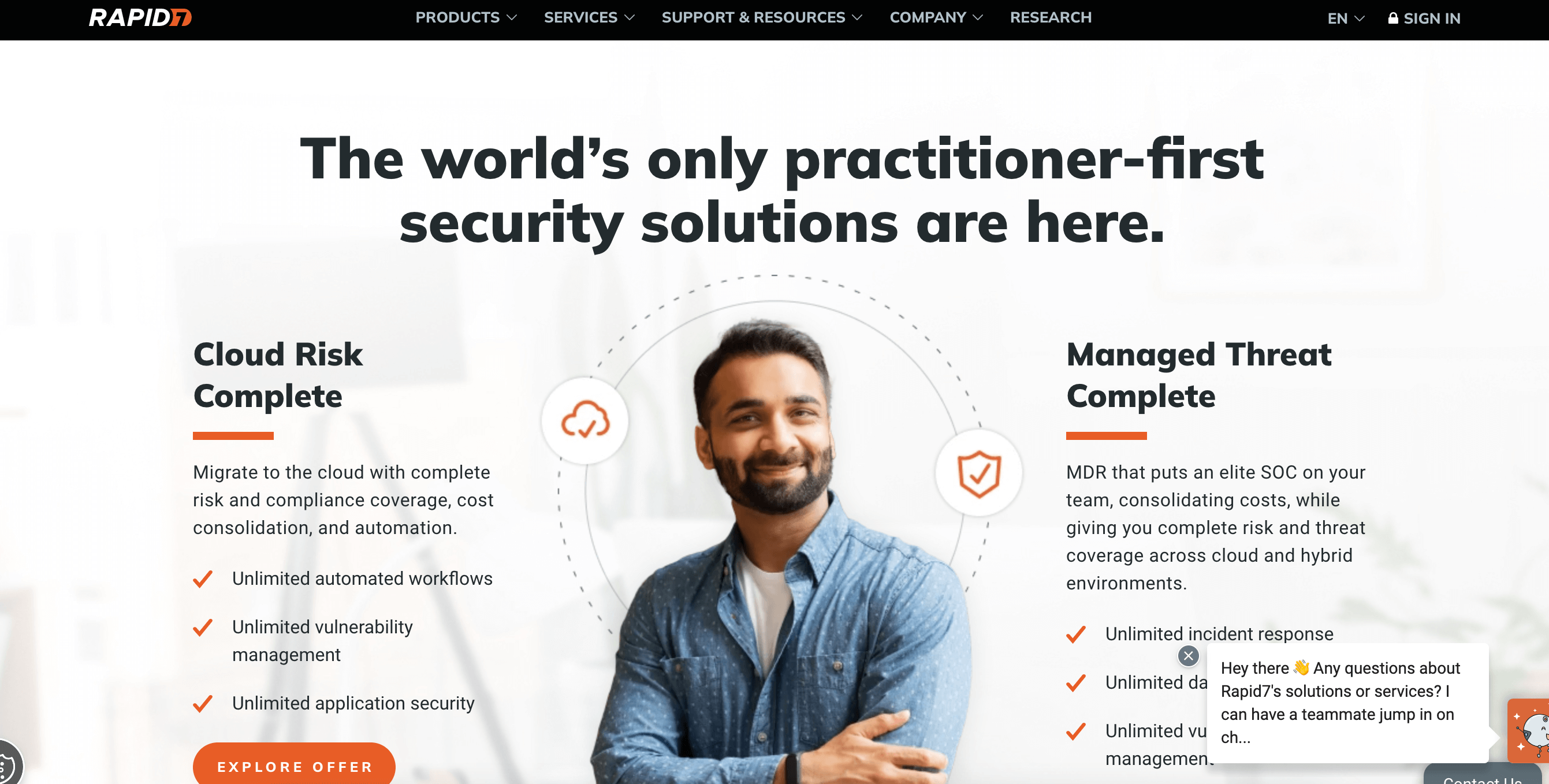The width and height of the screenshot is (1549, 784).
Task: Expand the Products dropdown menu
Action: coord(466,17)
